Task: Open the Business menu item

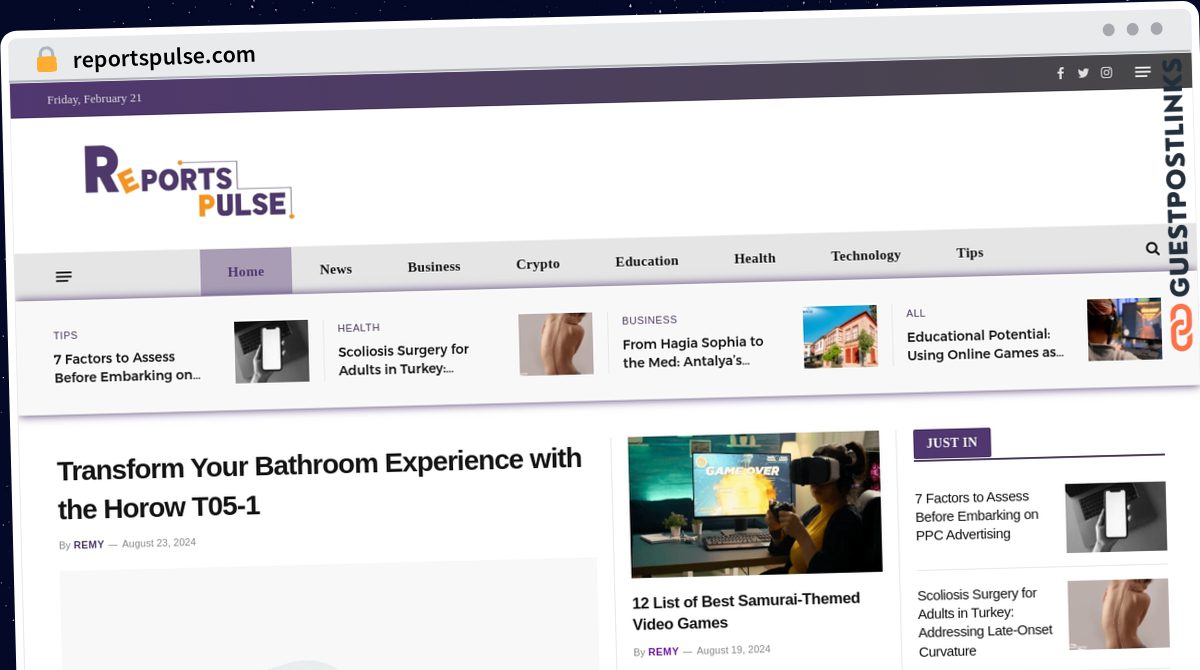Action: [x=434, y=267]
